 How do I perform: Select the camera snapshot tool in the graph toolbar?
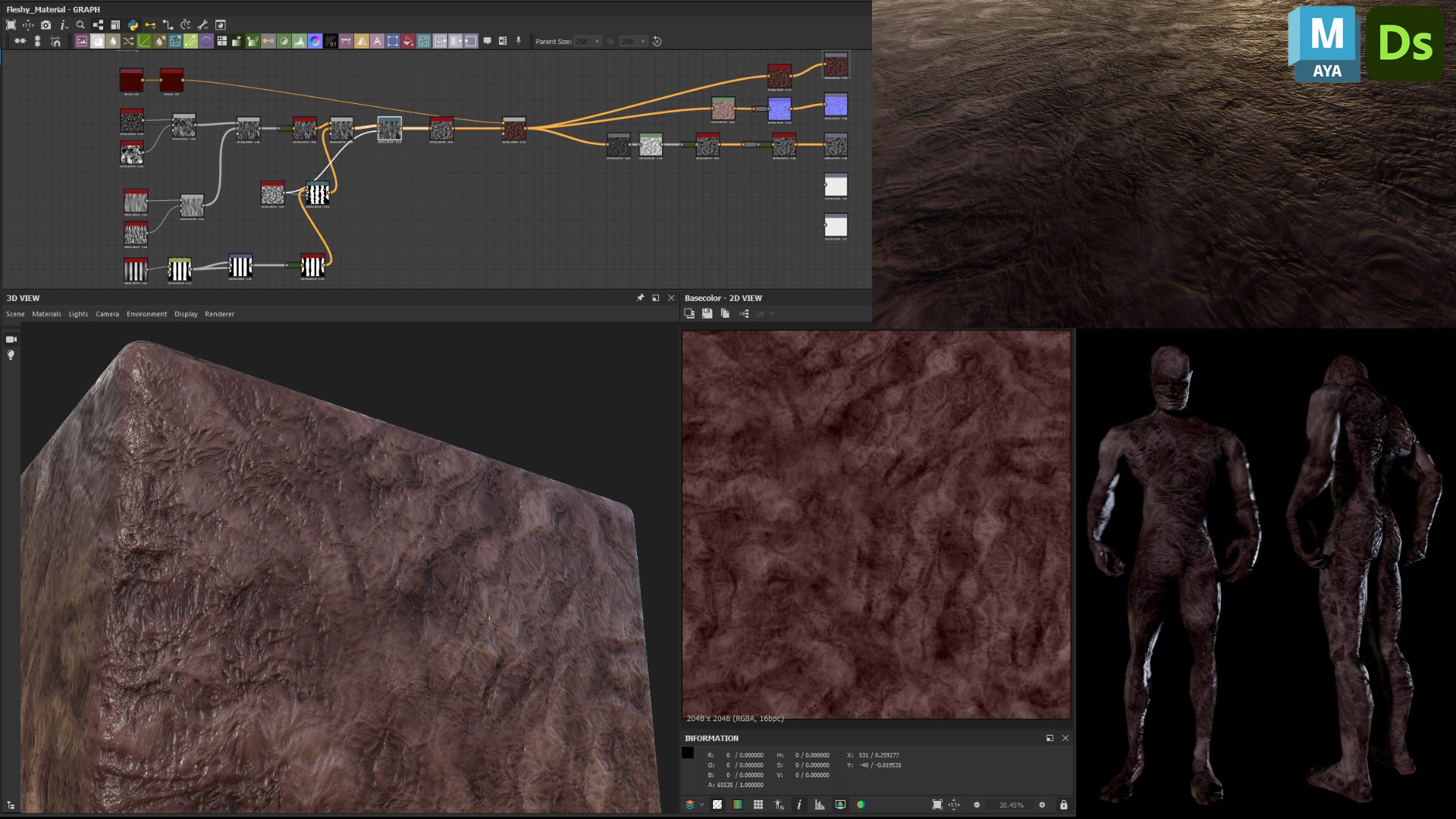(x=46, y=25)
